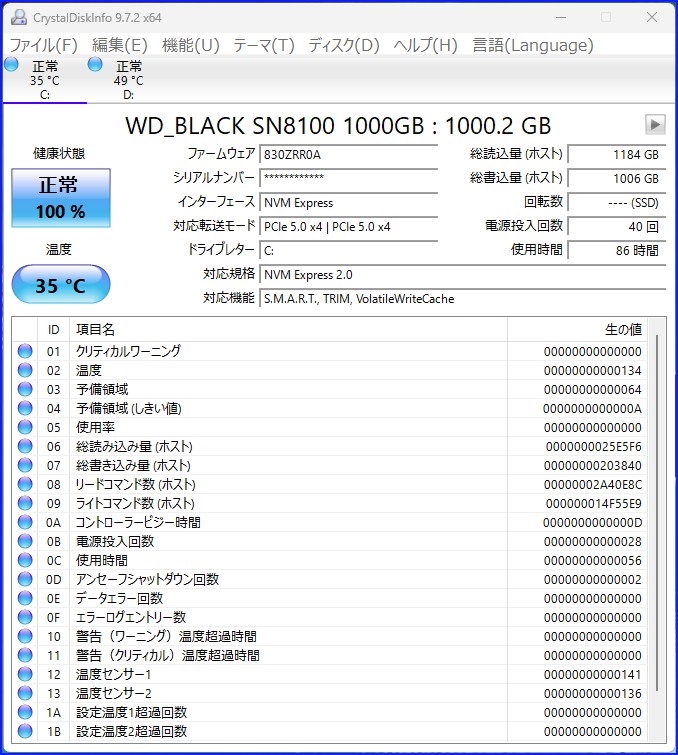678x755 pixels.
Task: Click the rotation rate value ---- (SSD)
Action: tap(617, 202)
